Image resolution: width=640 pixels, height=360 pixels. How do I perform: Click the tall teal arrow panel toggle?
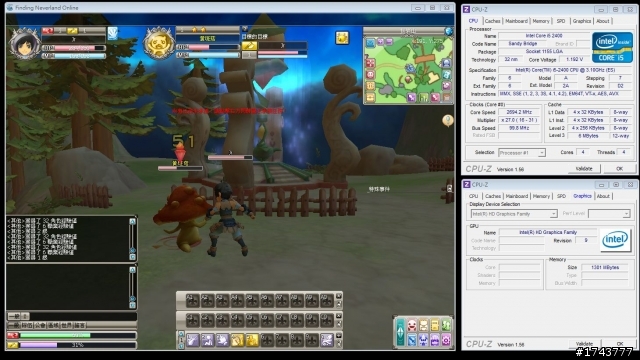400,333
